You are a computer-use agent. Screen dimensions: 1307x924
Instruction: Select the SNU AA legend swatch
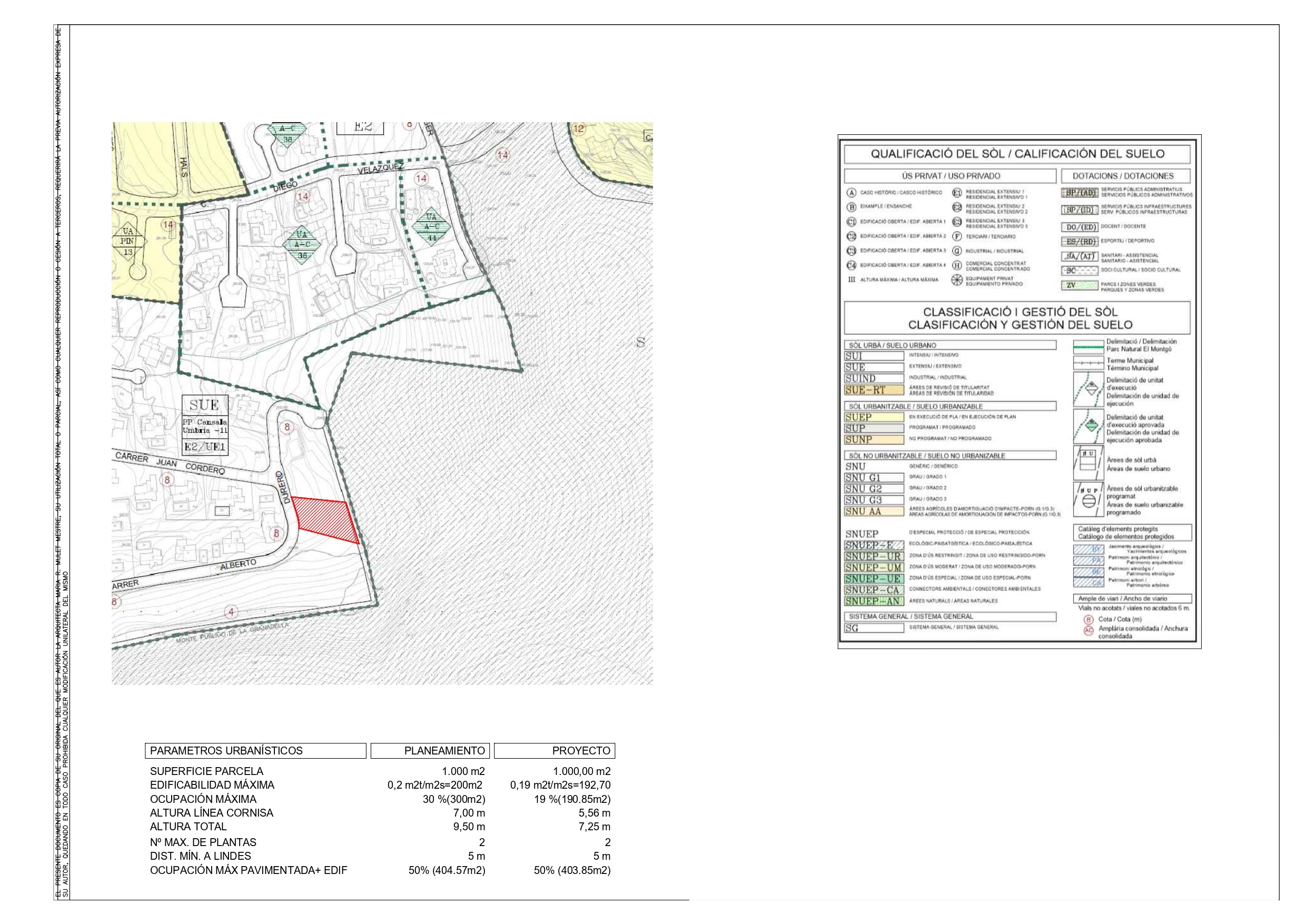point(874,511)
